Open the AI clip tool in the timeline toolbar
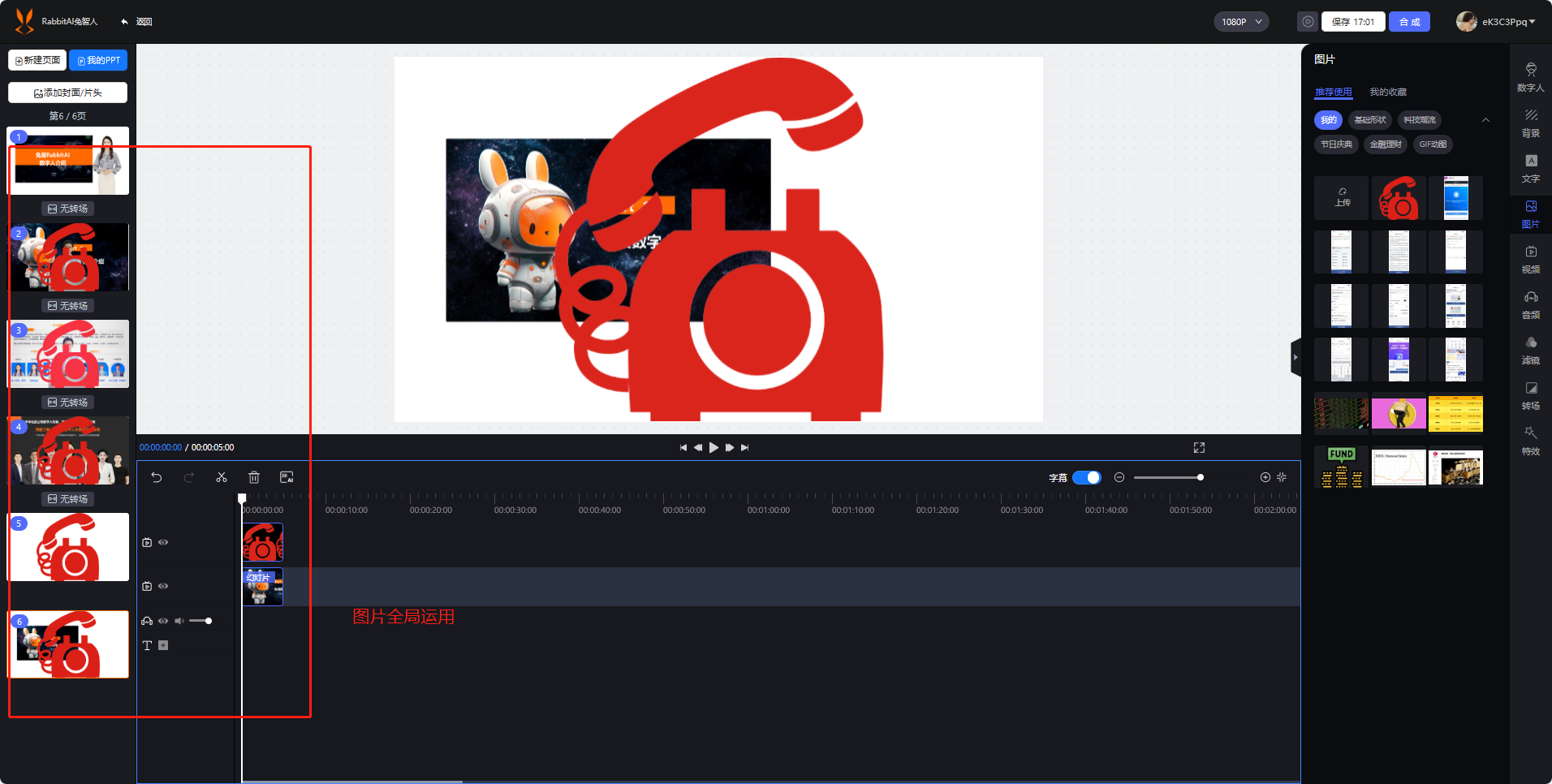The width and height of the screenshot is (1552, 784). 287,477
